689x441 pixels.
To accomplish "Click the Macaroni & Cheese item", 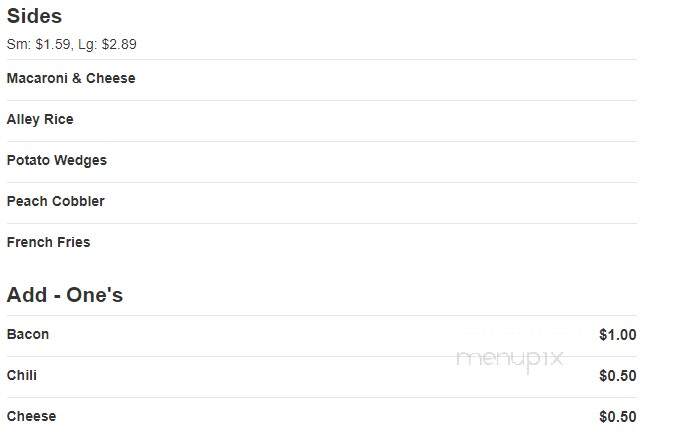I will click(71, 78).
